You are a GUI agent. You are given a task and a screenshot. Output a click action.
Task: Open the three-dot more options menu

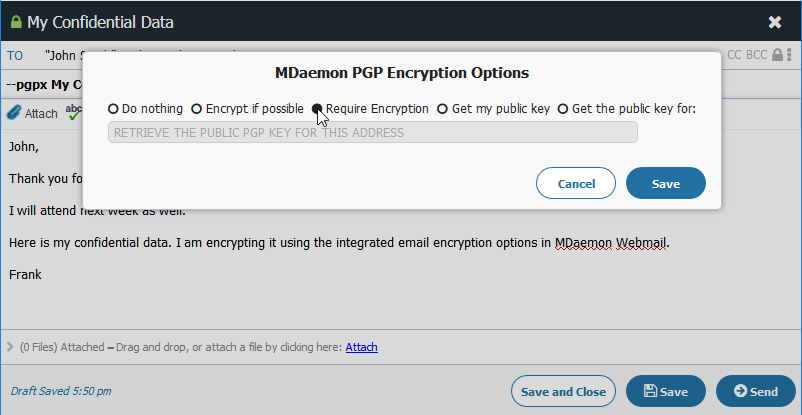pos(790,55)
